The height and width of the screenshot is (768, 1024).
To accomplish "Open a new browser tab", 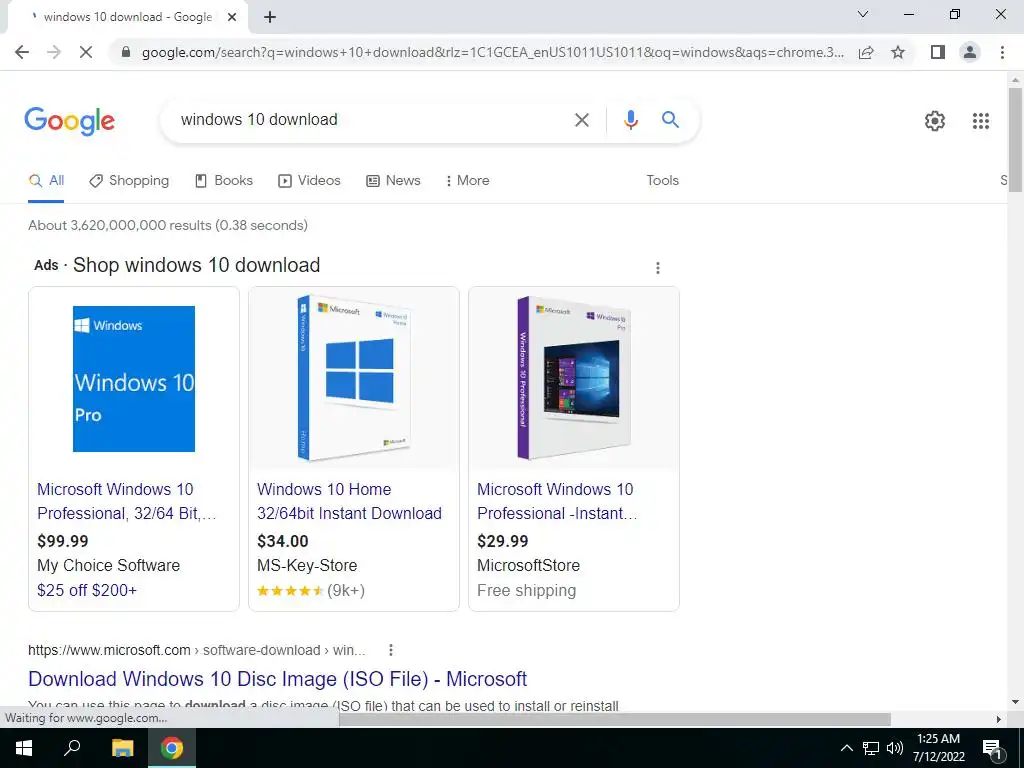I will tap(270, 17).
